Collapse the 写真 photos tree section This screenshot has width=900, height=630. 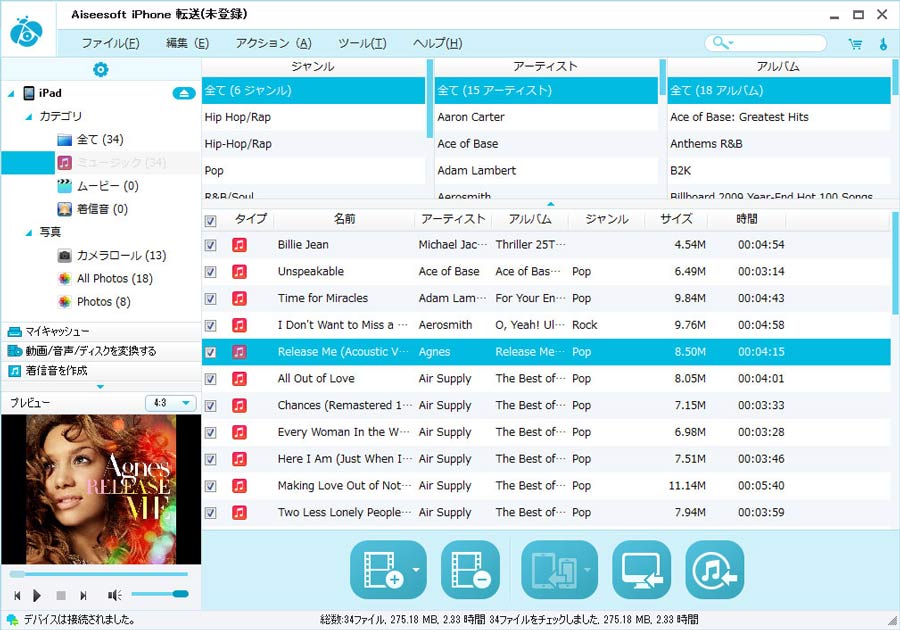pyautogui.click(x=29, y=233)
